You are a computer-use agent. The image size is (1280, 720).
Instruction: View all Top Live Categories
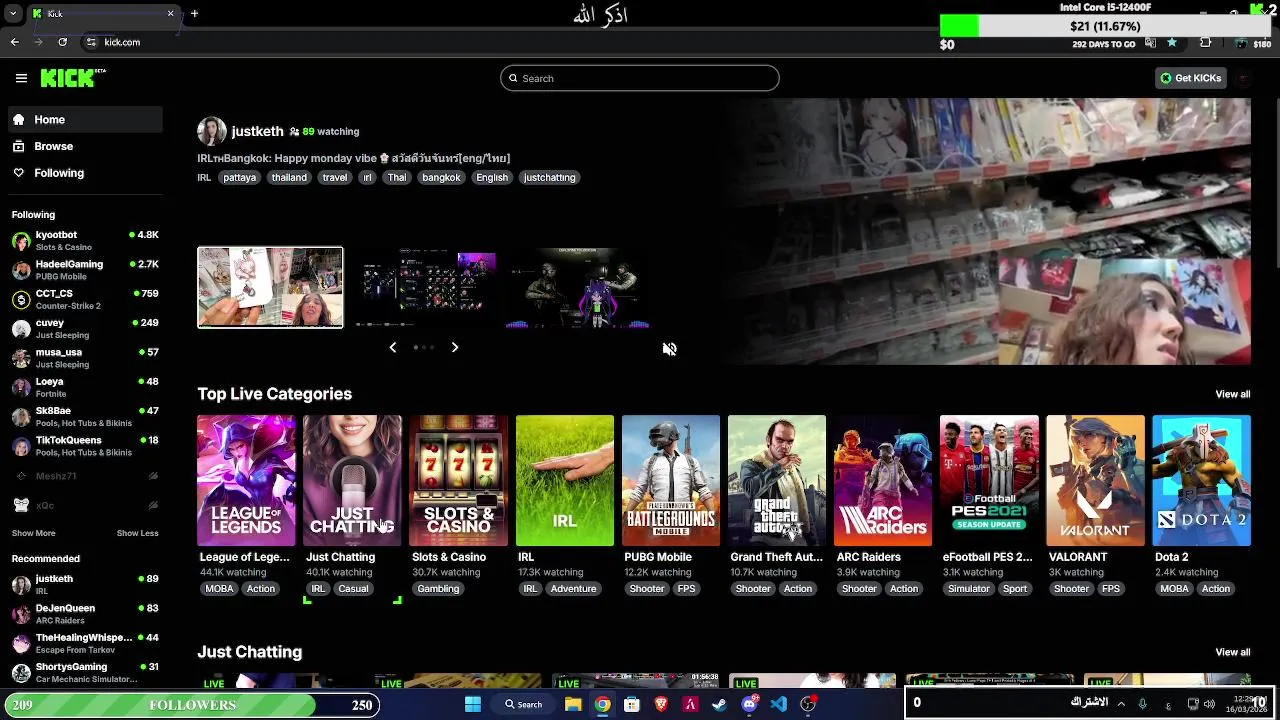[1232, 394]
